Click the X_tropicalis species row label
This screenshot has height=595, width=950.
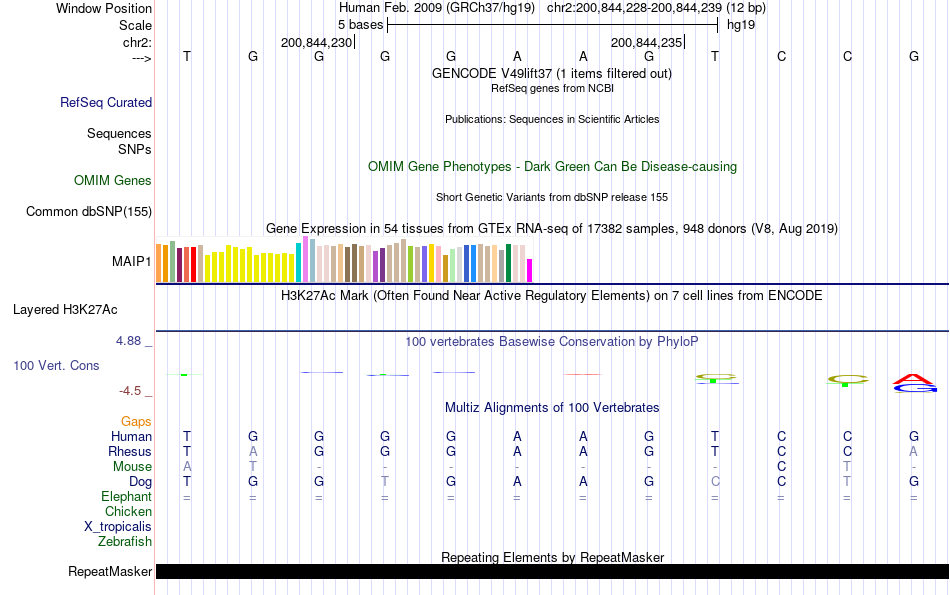coord(118,527)
